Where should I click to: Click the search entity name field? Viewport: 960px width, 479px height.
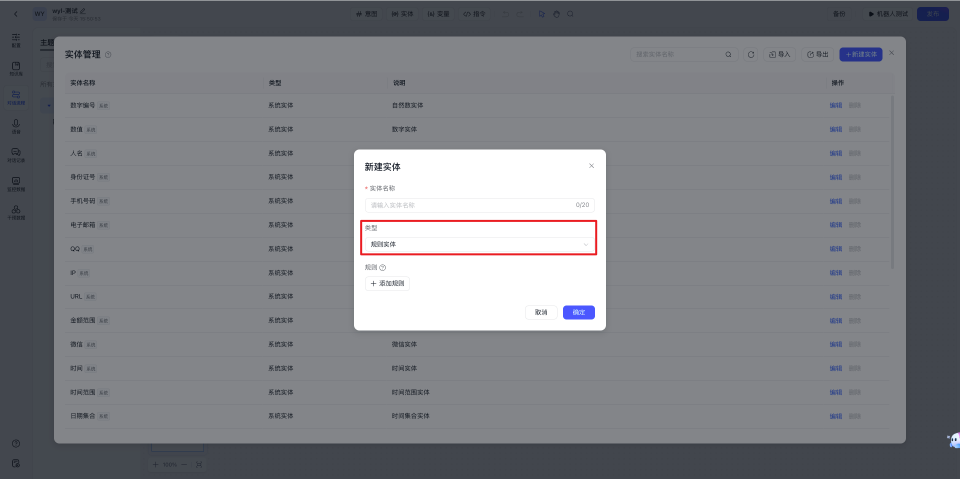[x=676, y=54]
